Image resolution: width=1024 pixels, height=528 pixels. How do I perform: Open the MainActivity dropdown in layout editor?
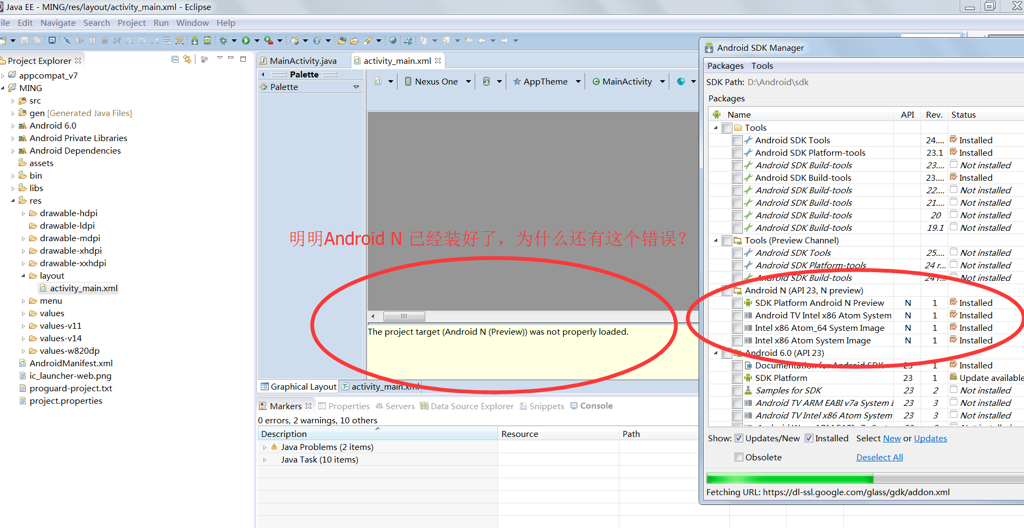point(662,82)
